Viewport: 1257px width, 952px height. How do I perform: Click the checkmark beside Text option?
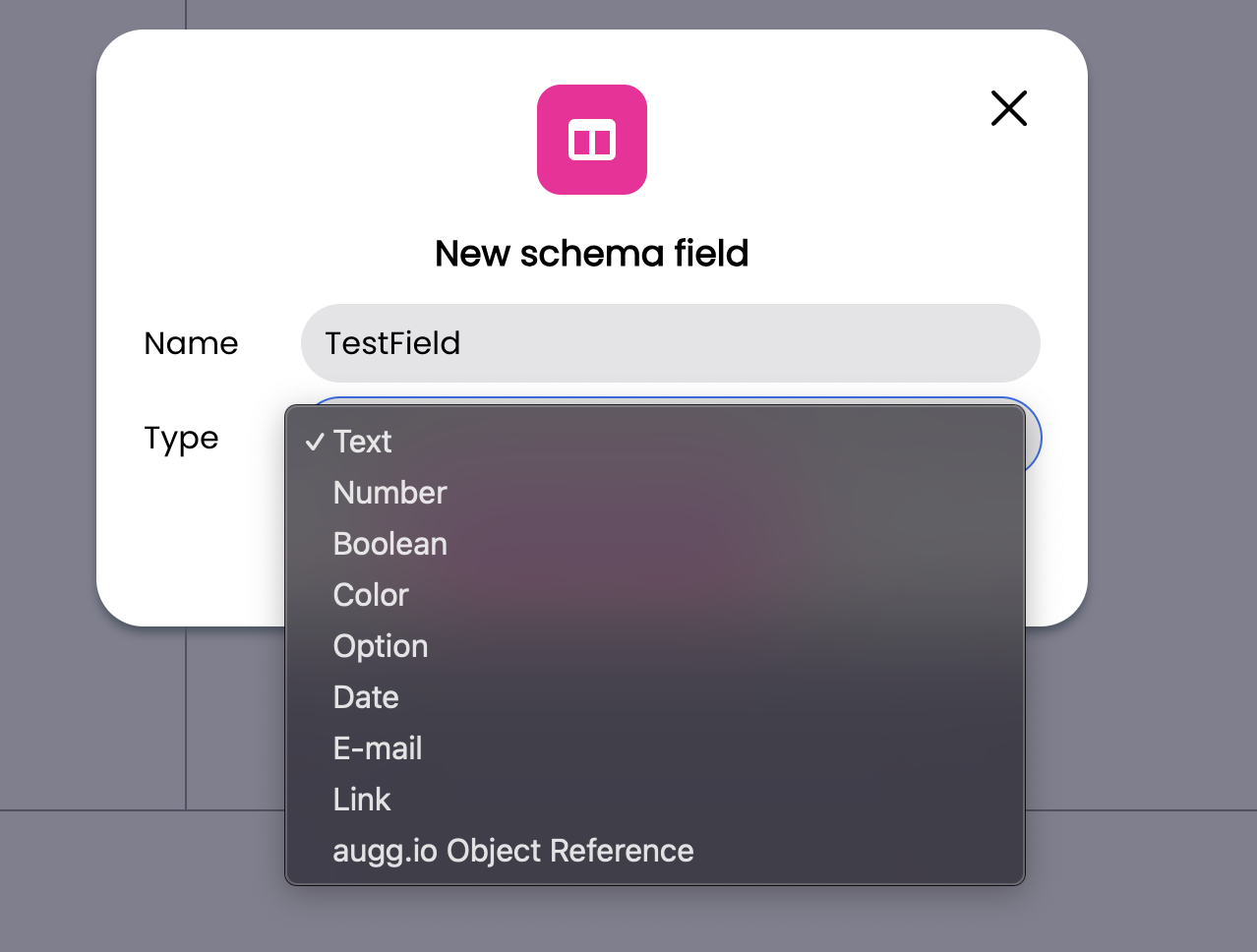click(x=315, y=442)
